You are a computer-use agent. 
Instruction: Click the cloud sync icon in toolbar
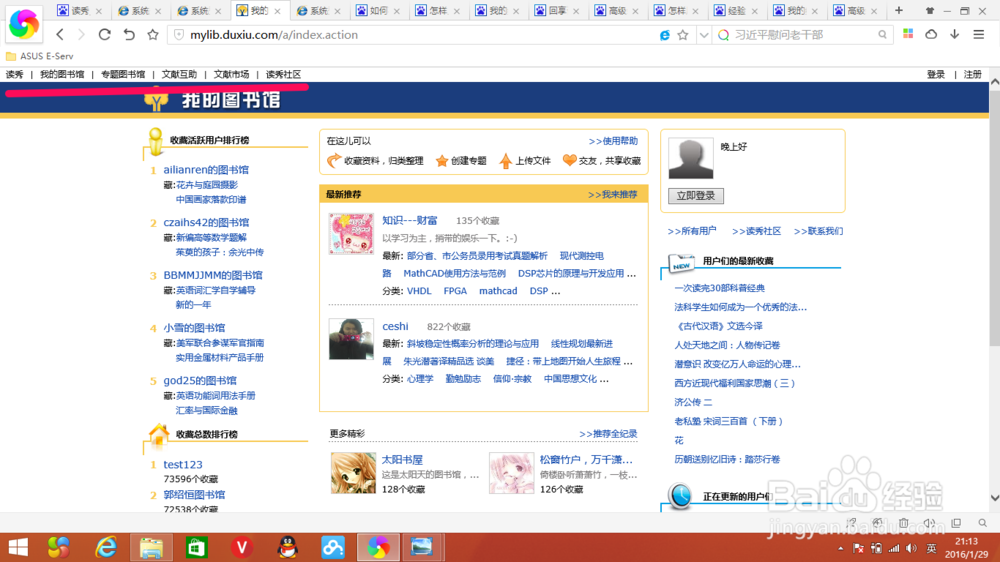tap(931, 34)
